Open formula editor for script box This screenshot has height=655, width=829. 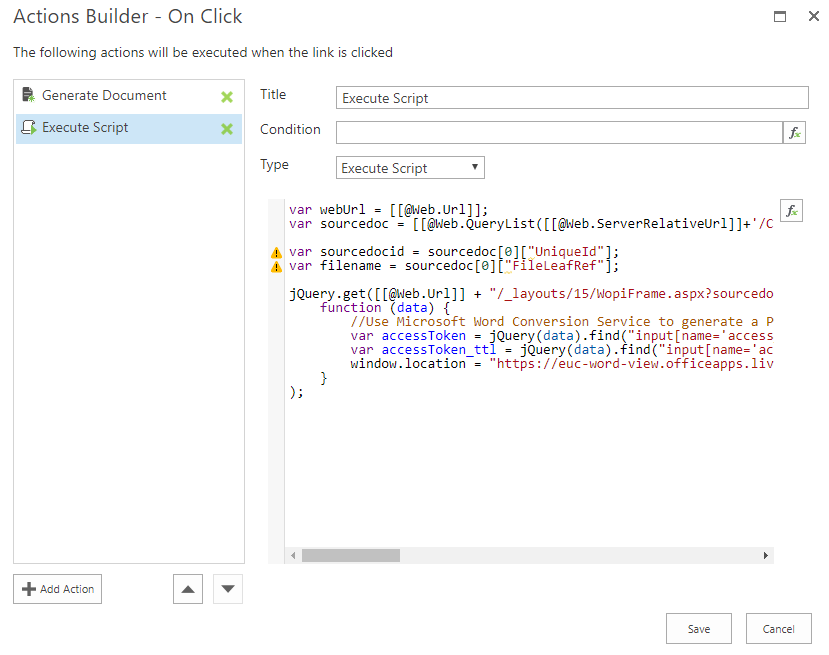[x=791, y=210]
